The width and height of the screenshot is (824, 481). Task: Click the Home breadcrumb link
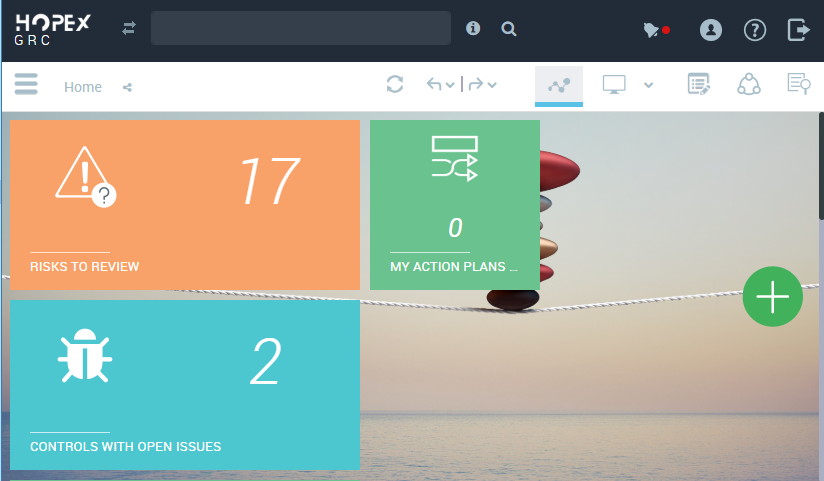coord(83,87)
